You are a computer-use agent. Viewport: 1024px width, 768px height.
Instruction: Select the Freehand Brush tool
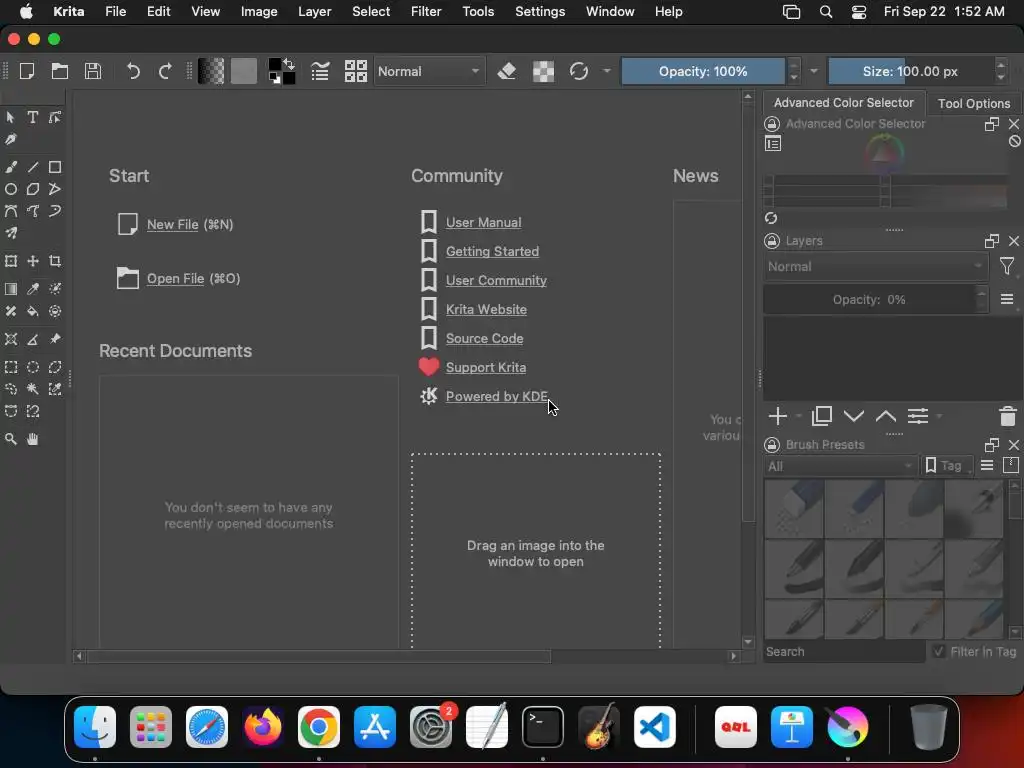click(11, 167)
